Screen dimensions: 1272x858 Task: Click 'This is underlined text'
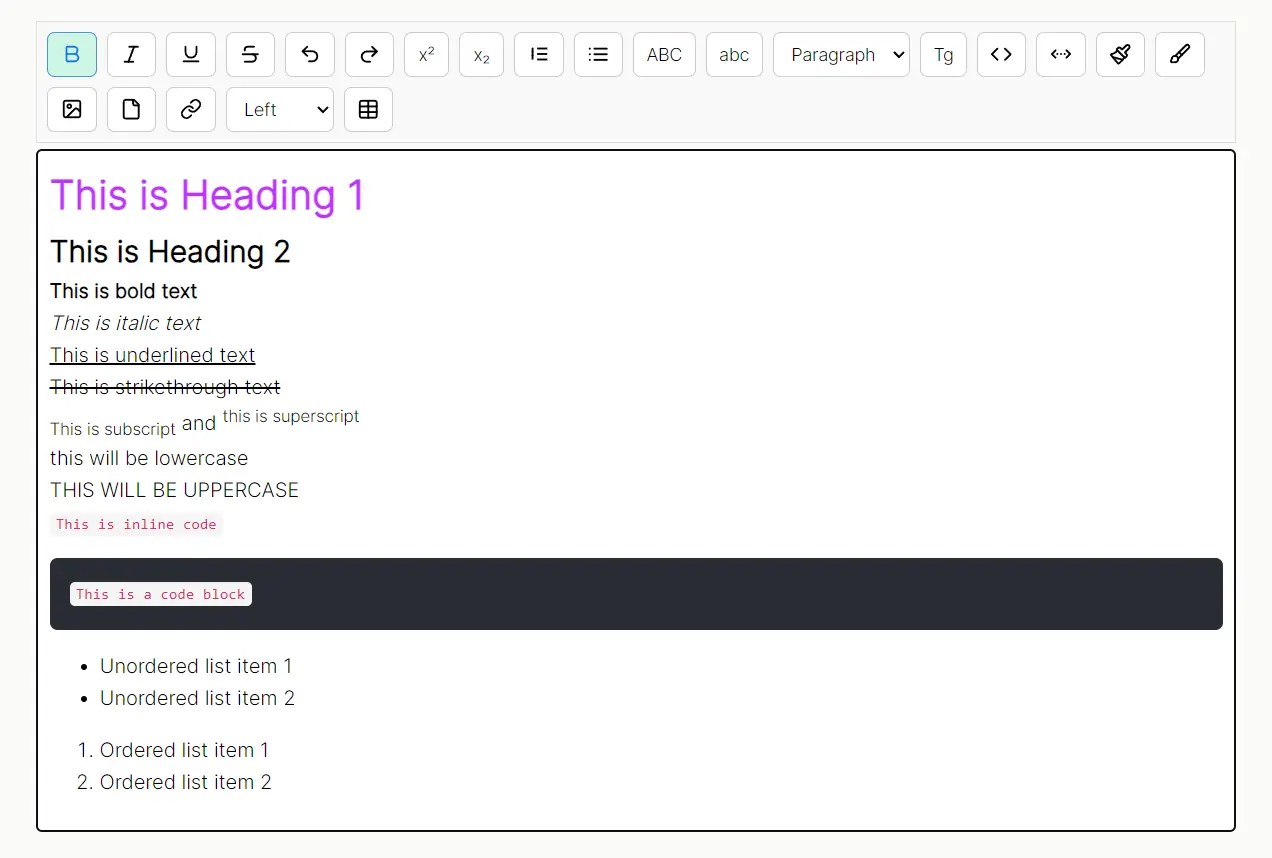(152, 355)
